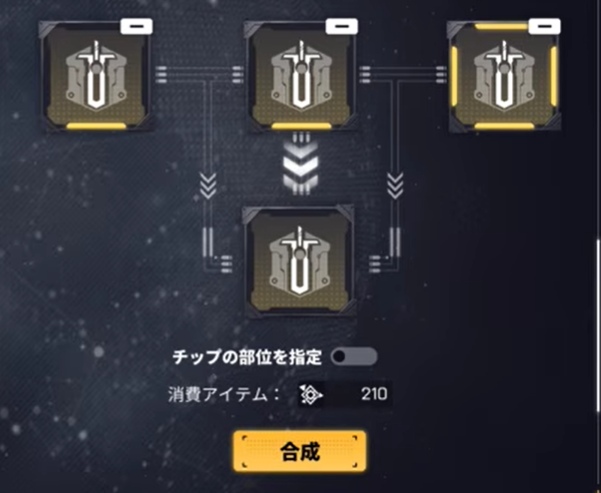Click the right branch small chevron arrows
The image size is (601, 493).
click(395, 186)
